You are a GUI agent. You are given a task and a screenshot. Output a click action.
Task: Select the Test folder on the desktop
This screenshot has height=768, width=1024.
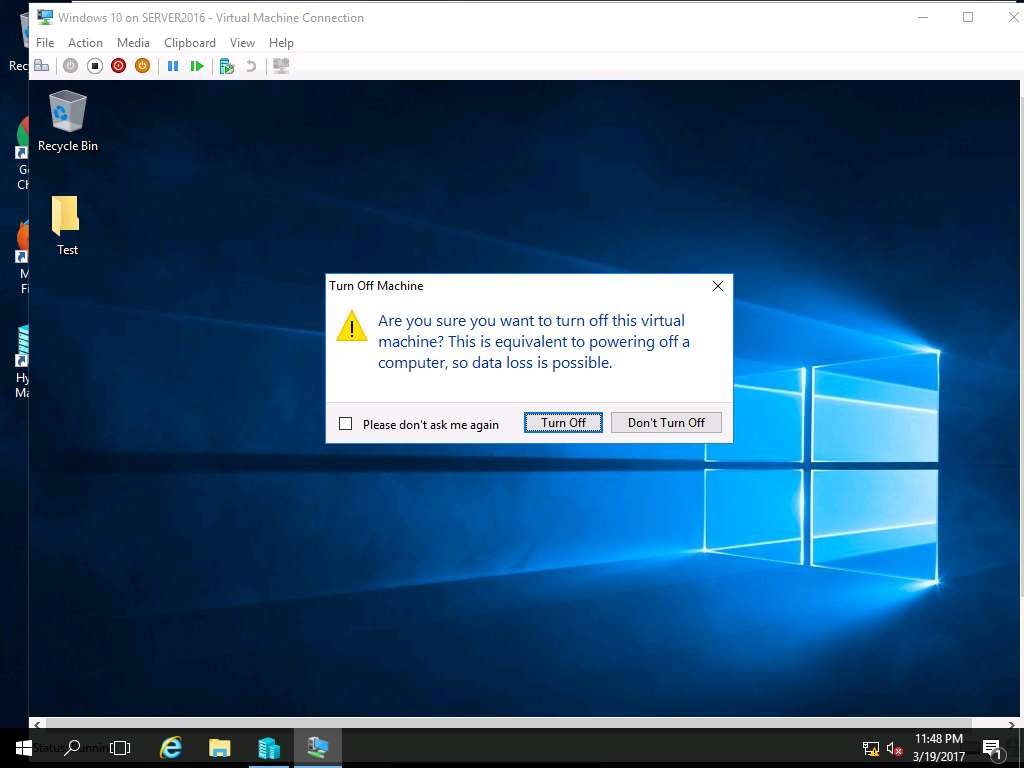click(x=67, y=225)
